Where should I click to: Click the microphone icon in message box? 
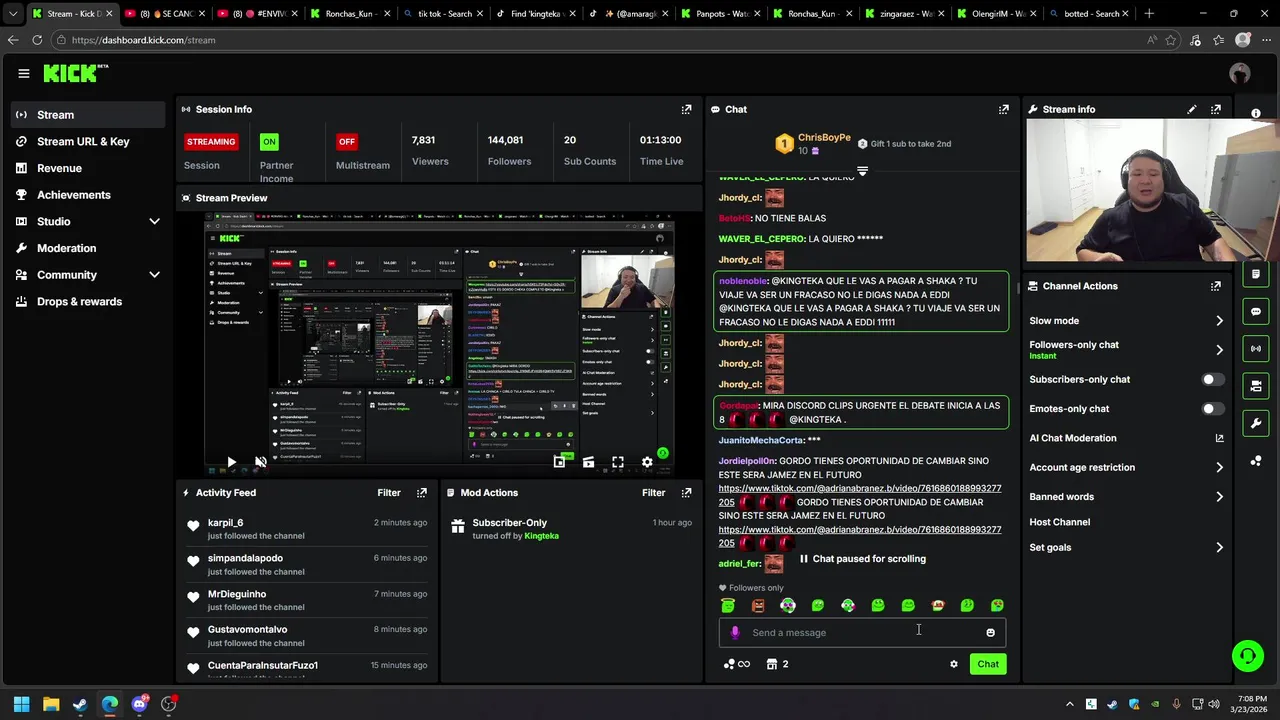pos(735,632)
